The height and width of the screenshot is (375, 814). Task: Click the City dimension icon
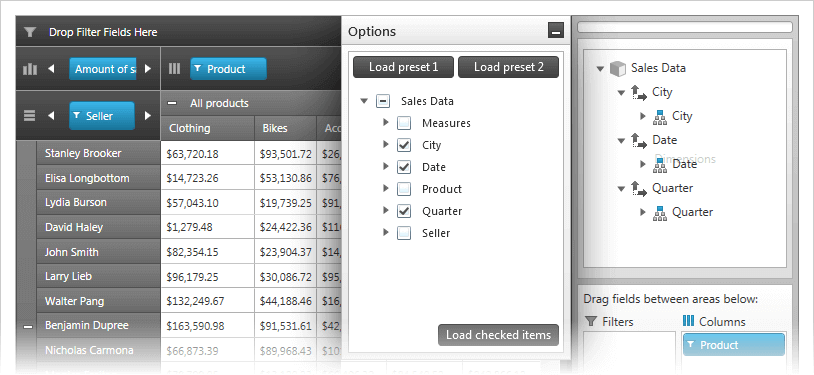(640, 93)
